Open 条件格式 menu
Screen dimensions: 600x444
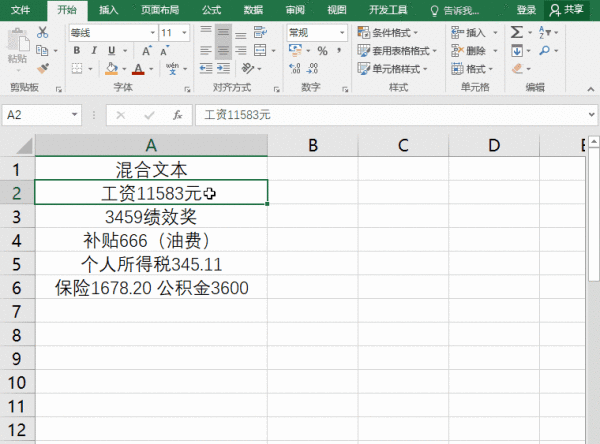pyautogui.click(x=388, y=33)
